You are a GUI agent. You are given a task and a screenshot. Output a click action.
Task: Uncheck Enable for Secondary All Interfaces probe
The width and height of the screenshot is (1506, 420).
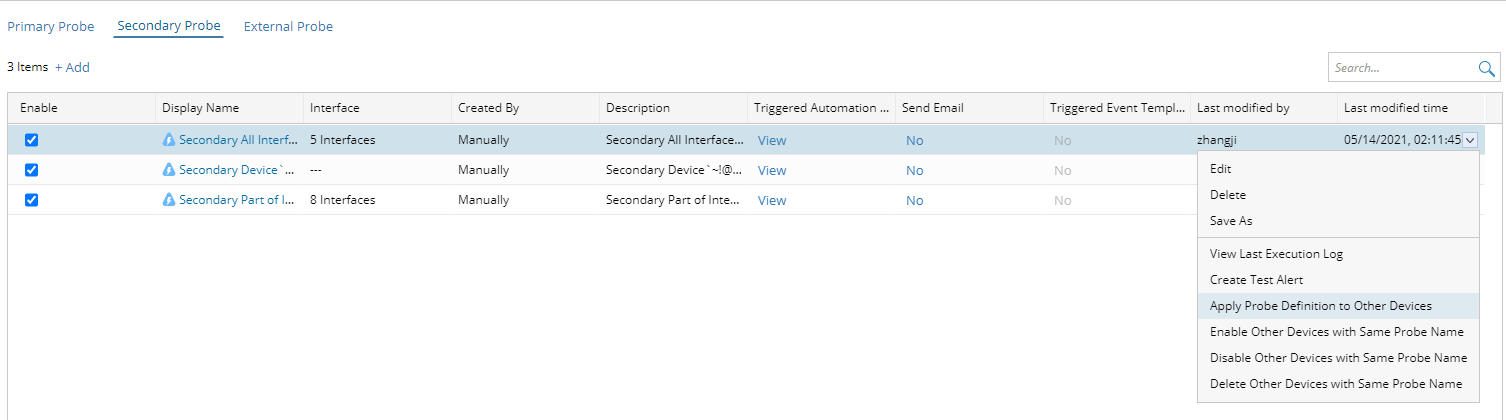[x=31, y=140]
